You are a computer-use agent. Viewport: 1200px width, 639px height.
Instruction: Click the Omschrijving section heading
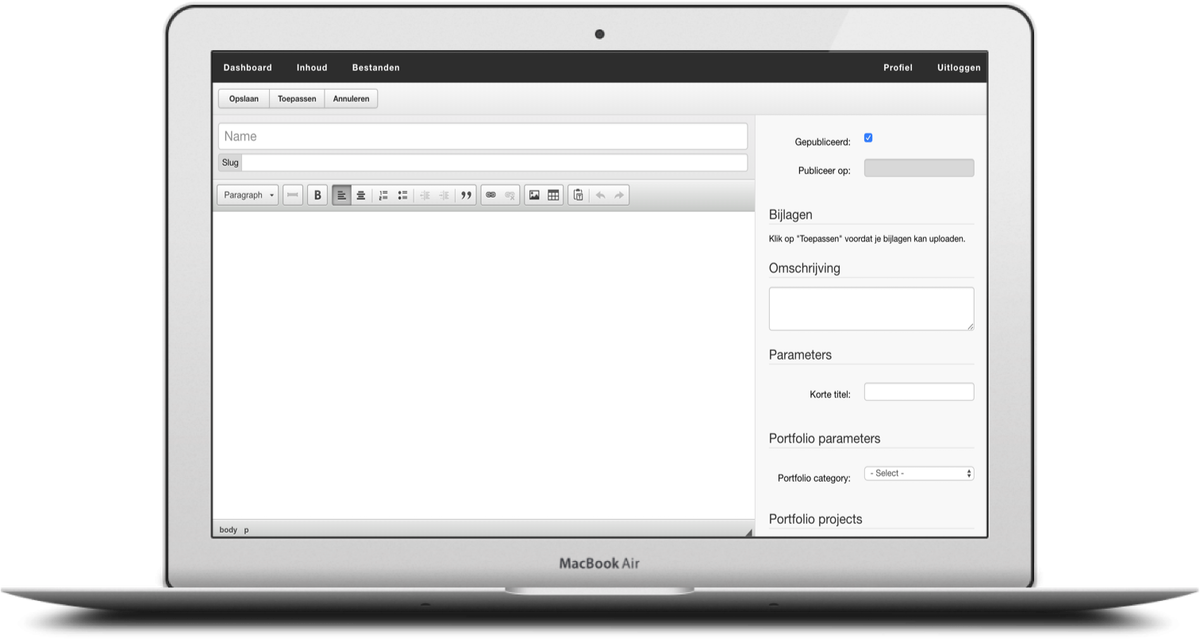805,268
